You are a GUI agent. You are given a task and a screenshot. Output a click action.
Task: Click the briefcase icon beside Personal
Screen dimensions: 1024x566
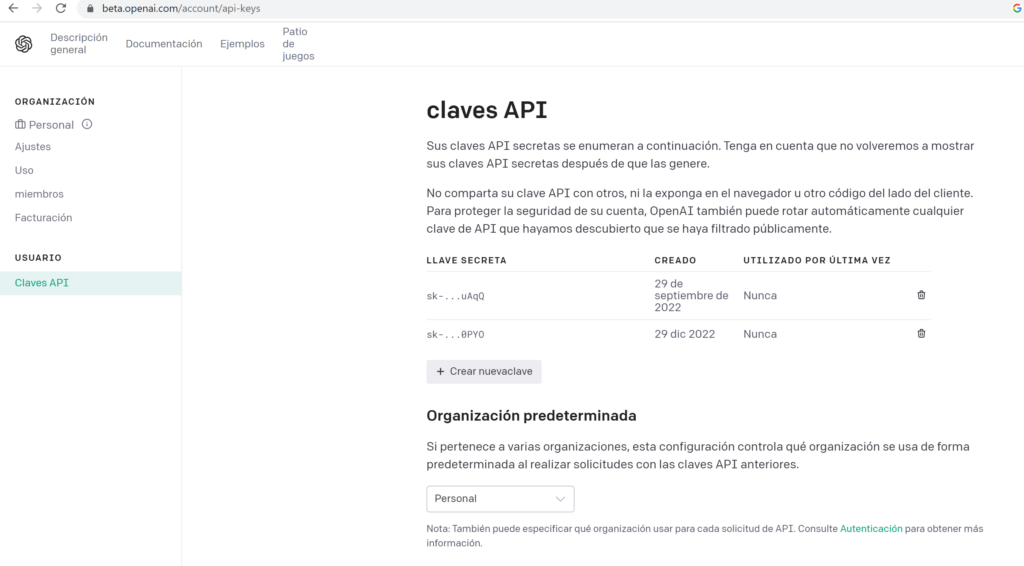click(20, 124)
